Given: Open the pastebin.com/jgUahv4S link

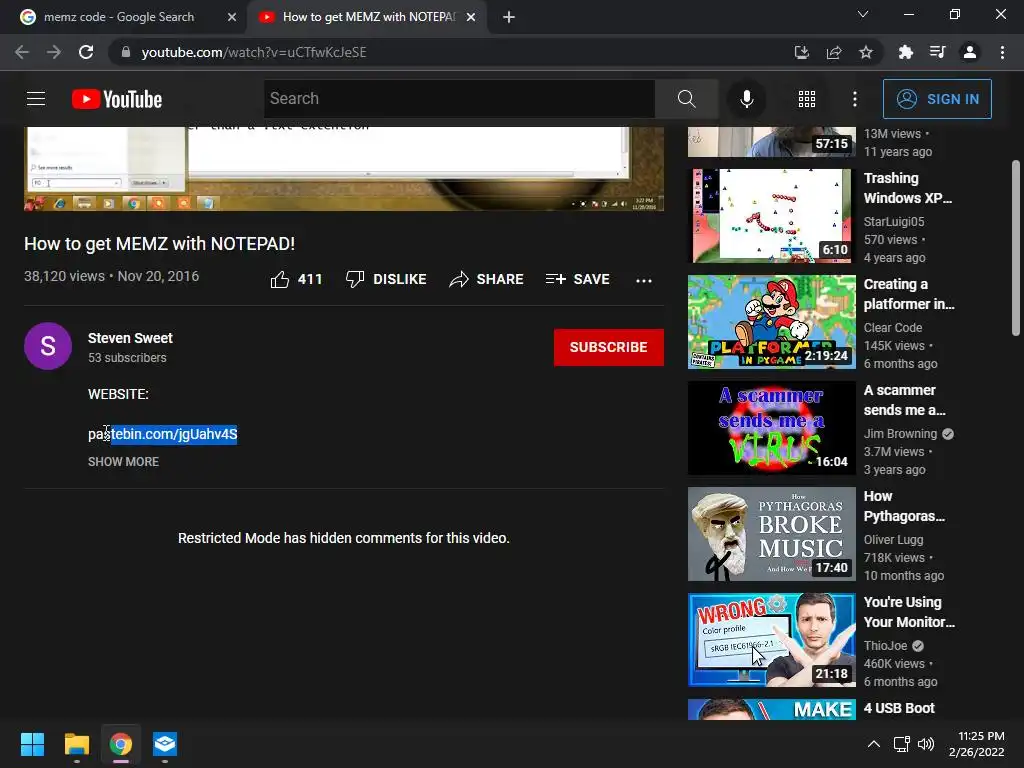Looking at the screenshot, I should 163,434.
